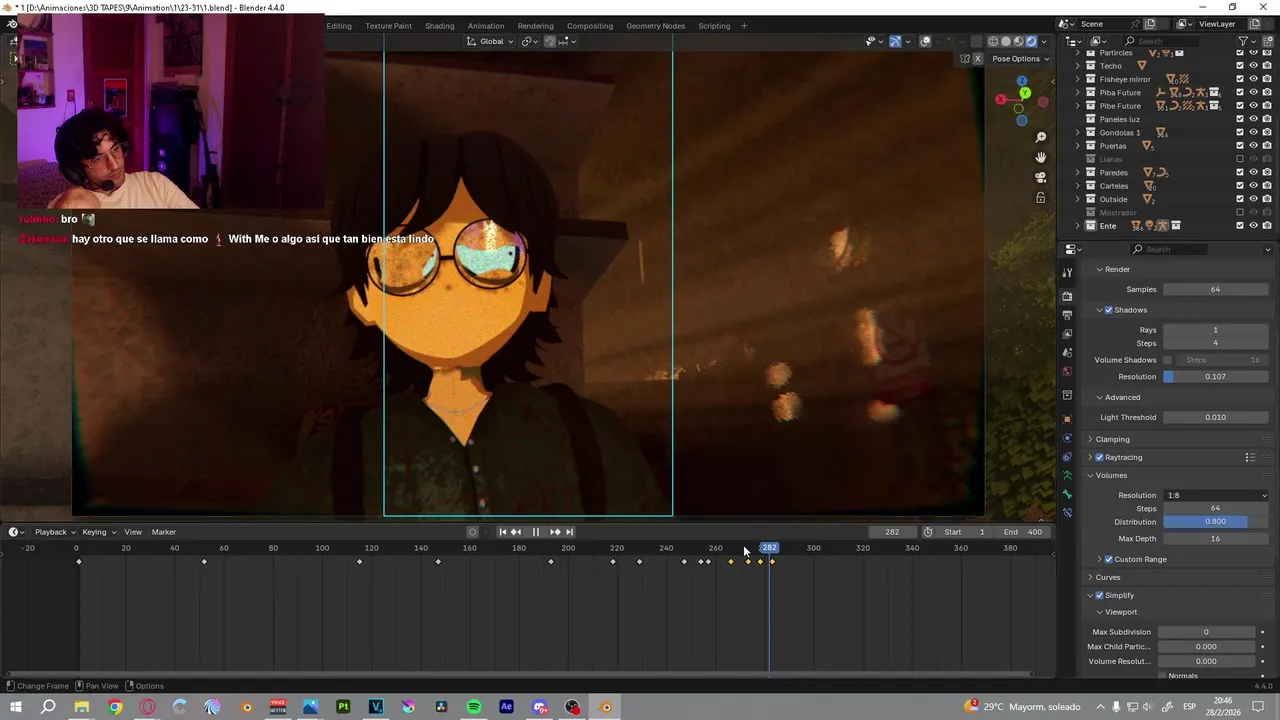Screen dimensions: 1280x720
Task: Toggle the Custom Range checkbox
Action: pos(1108,559)
